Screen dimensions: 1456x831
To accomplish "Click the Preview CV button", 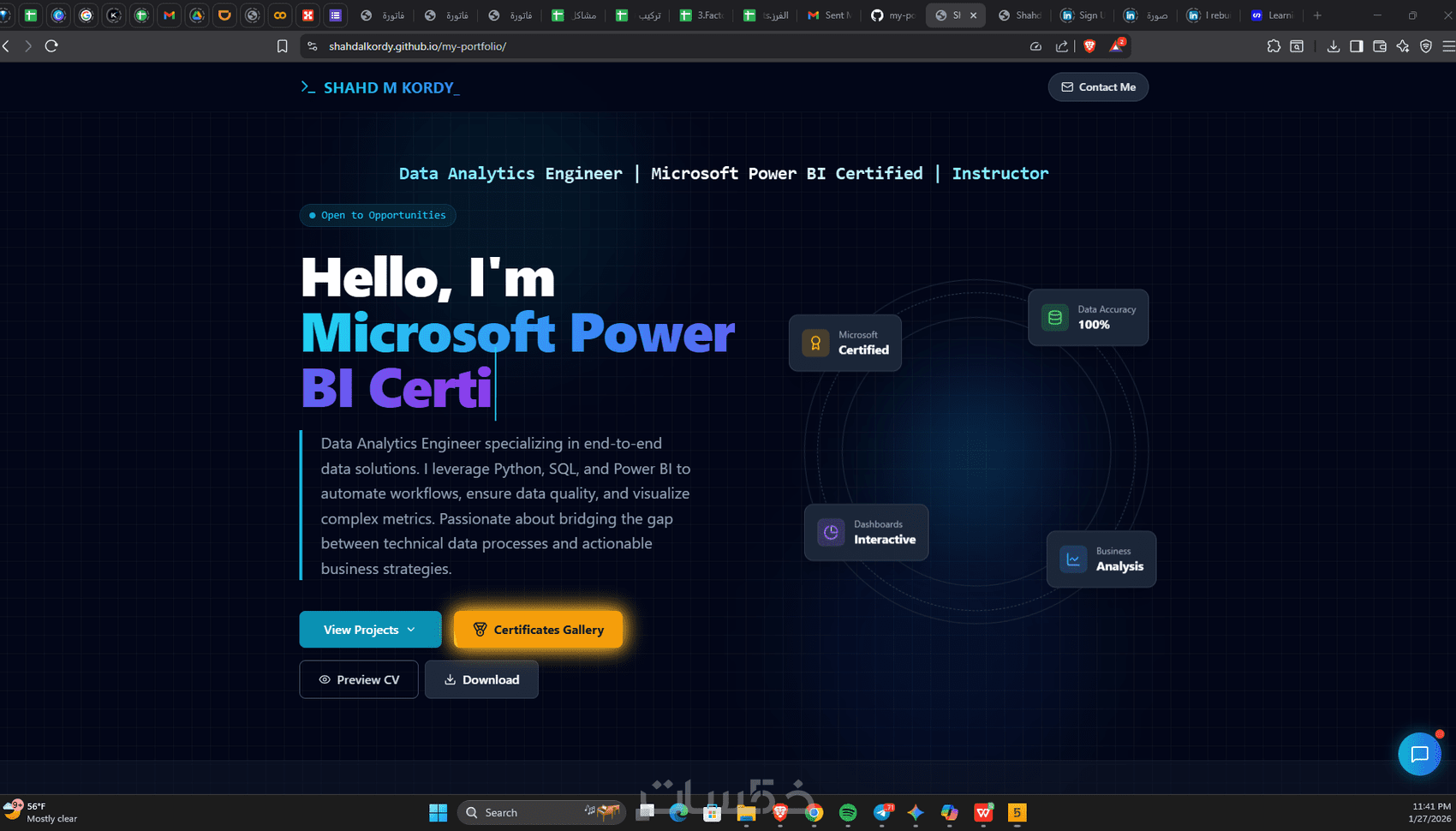I will (x=359, y=679).
